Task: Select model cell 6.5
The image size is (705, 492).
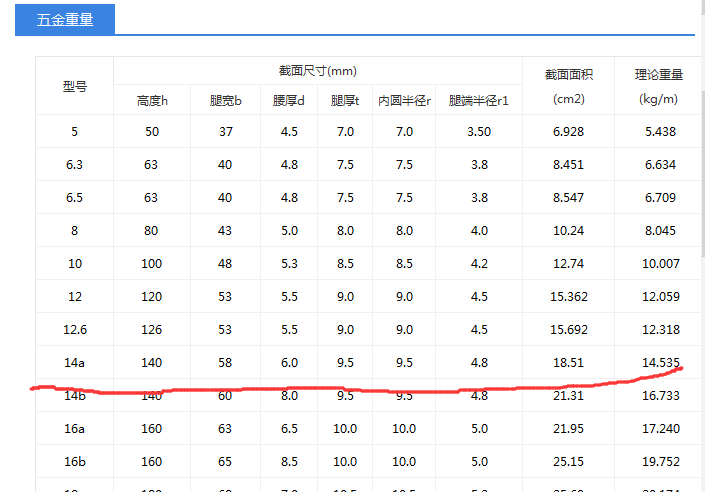Action: pyautogui.click(x=74, y=197)
